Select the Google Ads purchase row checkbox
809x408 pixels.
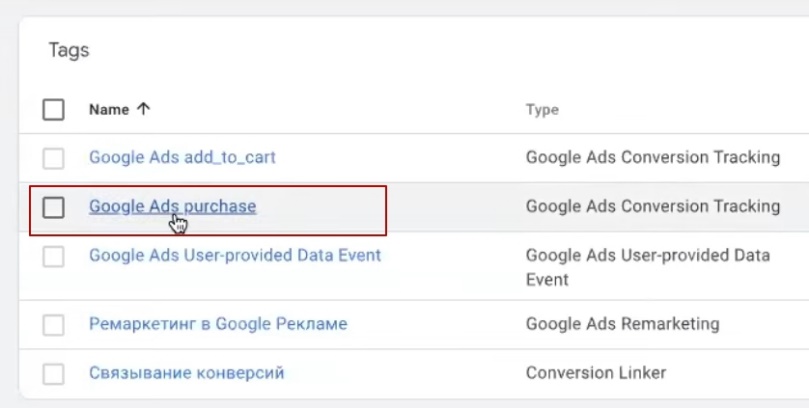coord(54,207)
